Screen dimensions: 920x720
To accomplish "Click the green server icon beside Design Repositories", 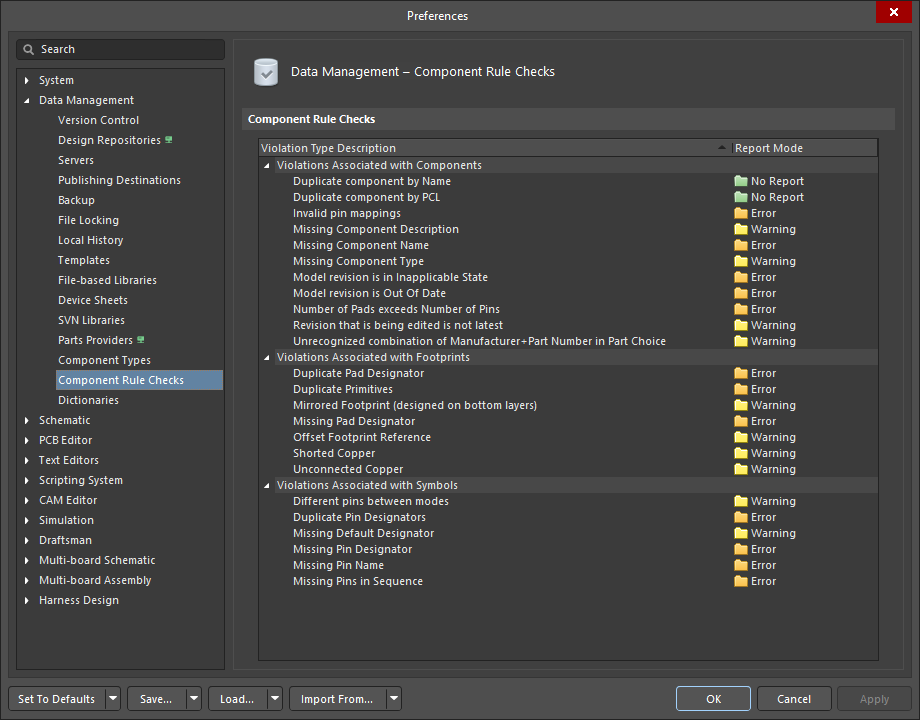I will pos(169,140).
